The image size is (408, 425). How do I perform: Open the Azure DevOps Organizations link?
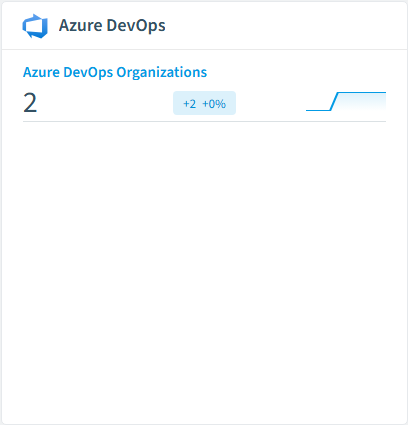pos(115,72)
